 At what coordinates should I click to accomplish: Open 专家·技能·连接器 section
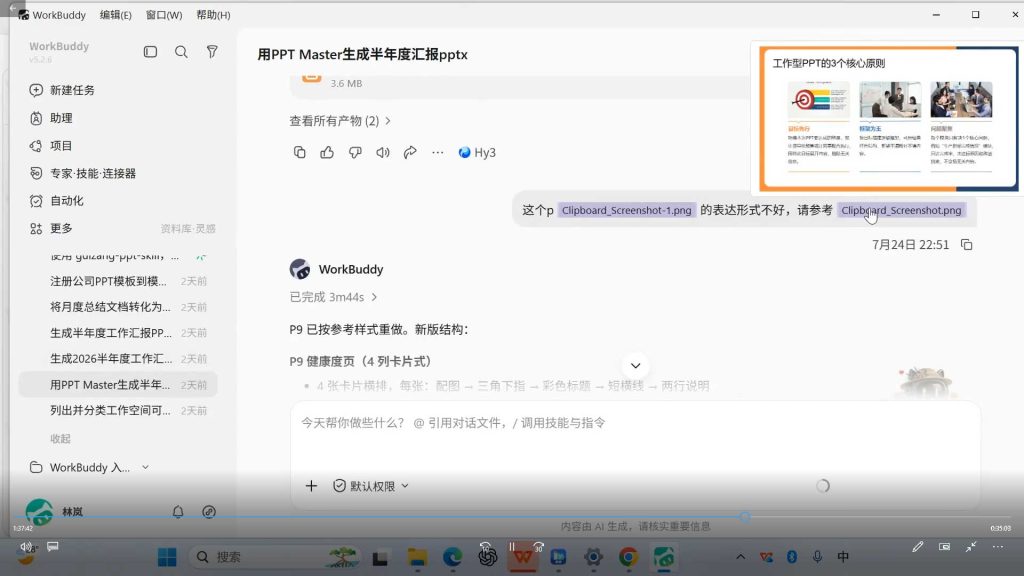coord(83,173)
